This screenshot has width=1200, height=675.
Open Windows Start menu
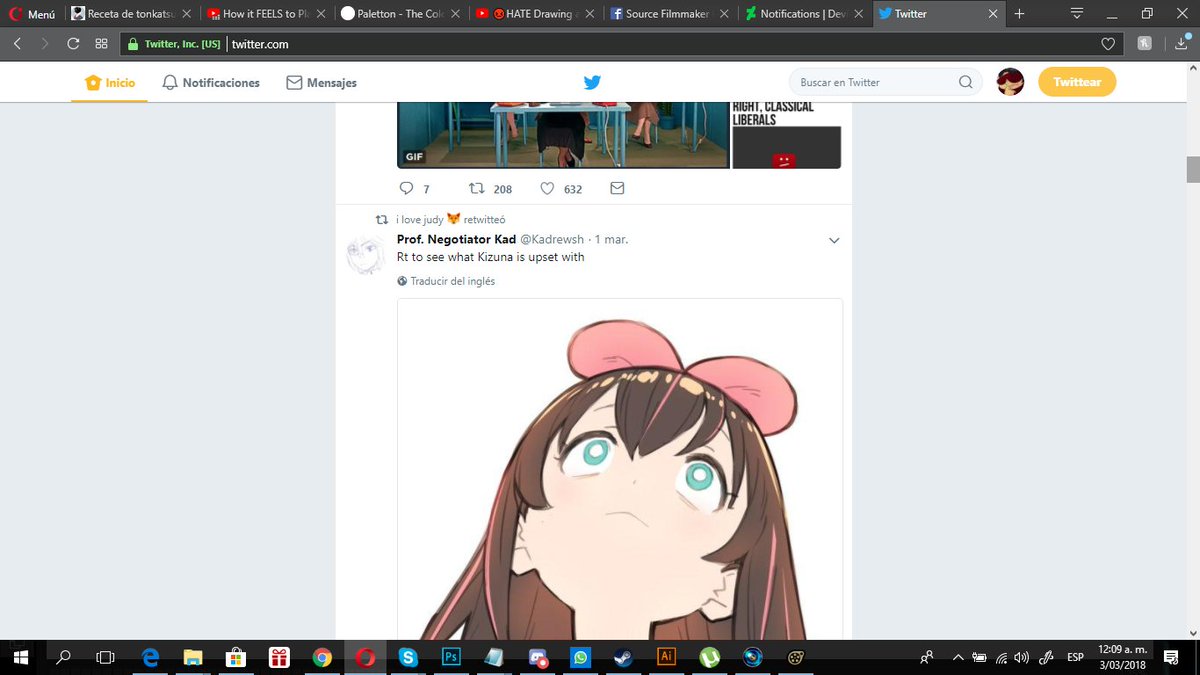[22, 657]
